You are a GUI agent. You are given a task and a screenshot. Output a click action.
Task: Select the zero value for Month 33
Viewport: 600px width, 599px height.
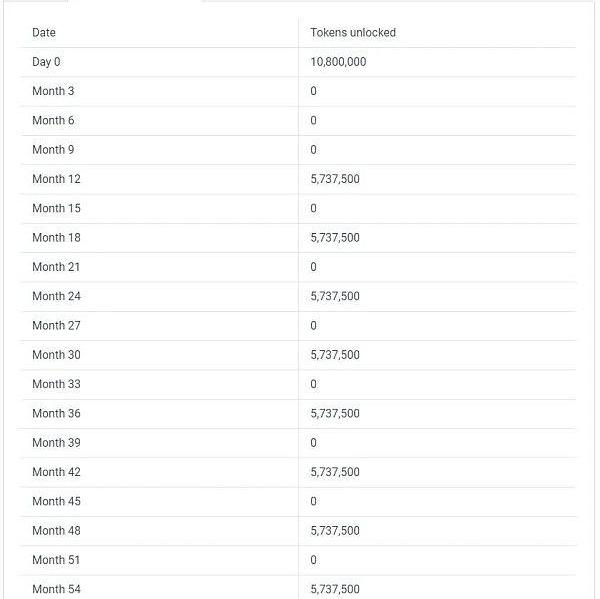tap(313, 384)
